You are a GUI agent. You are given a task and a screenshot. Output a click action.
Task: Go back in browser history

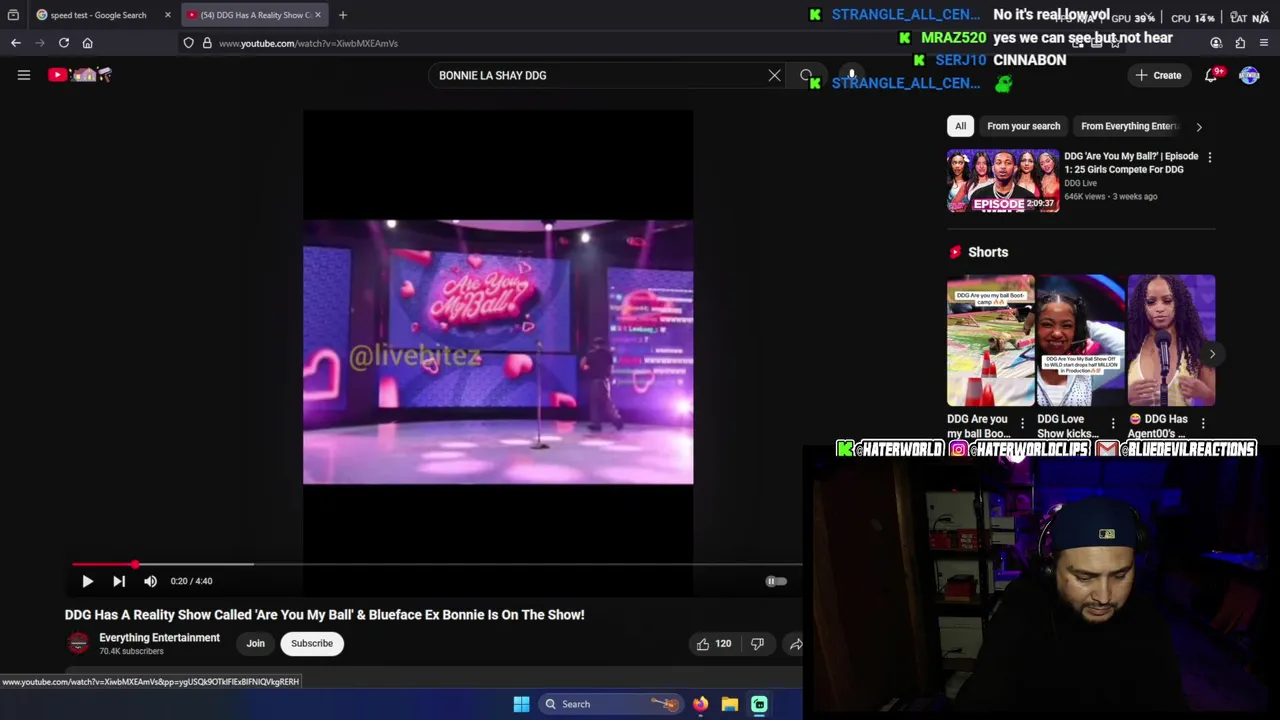[16, 43]
